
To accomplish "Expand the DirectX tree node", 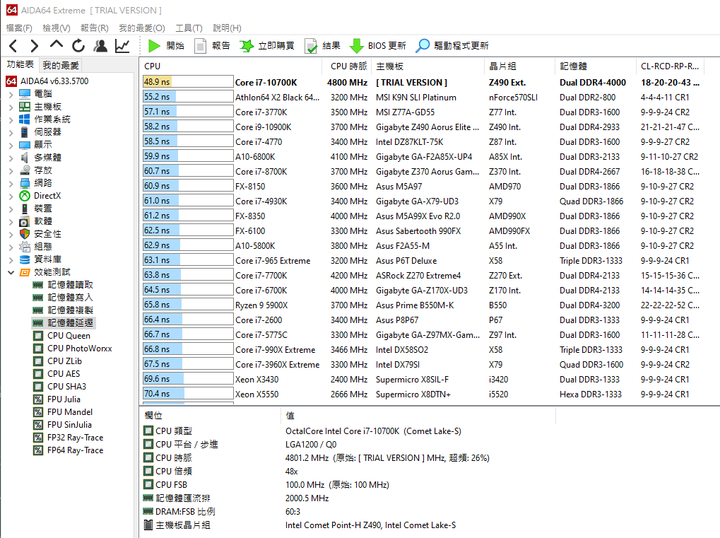I will coord(11,196).
